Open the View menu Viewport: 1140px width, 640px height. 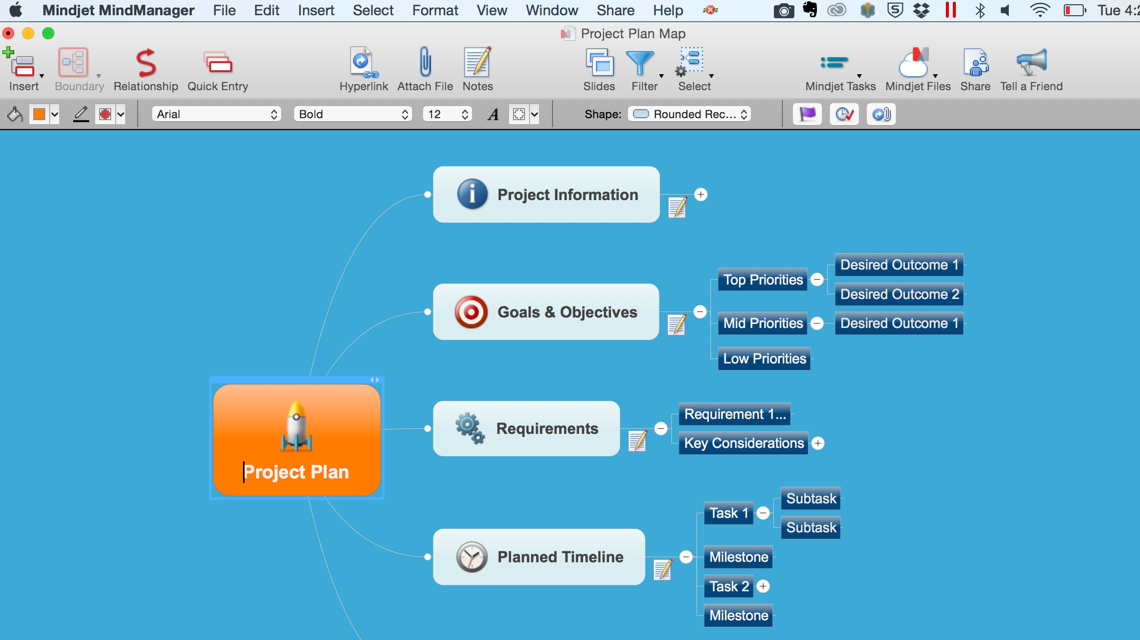(x=491, y=10)
